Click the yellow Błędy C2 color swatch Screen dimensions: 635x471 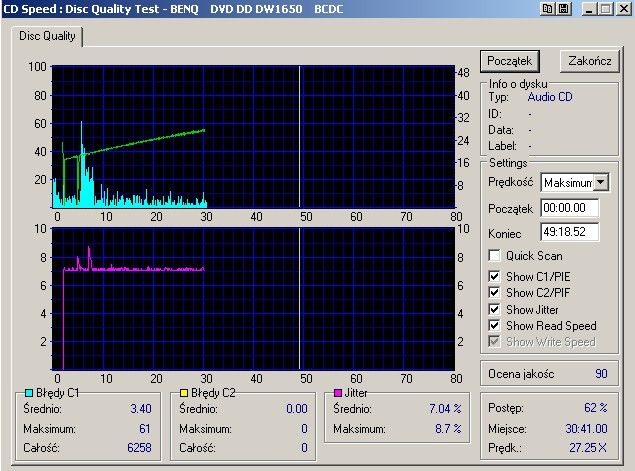pos(184,392)
